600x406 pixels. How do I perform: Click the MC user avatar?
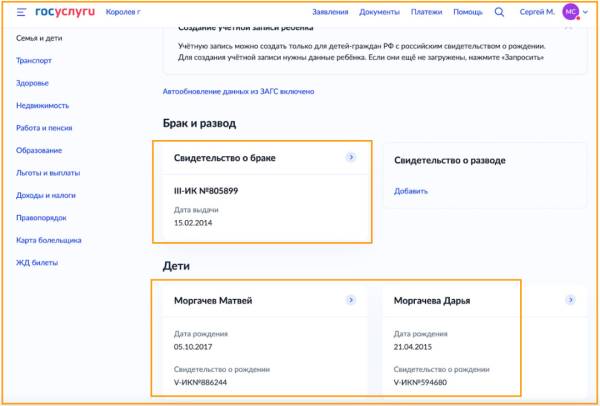570,12
